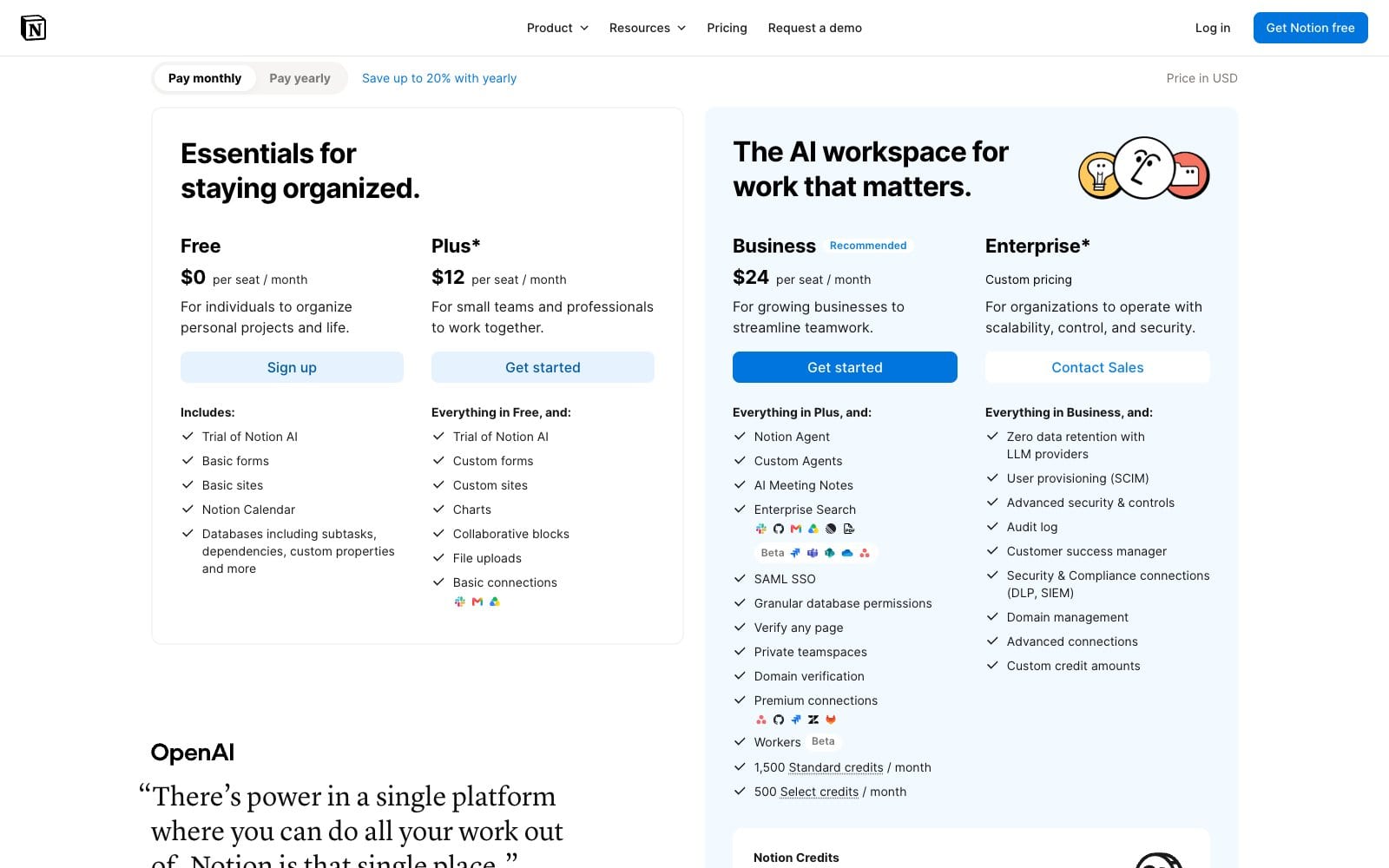Viewport: 1389px width, 868px height.
Task: Click the Price in USD label
Action: pos(1201,78)
